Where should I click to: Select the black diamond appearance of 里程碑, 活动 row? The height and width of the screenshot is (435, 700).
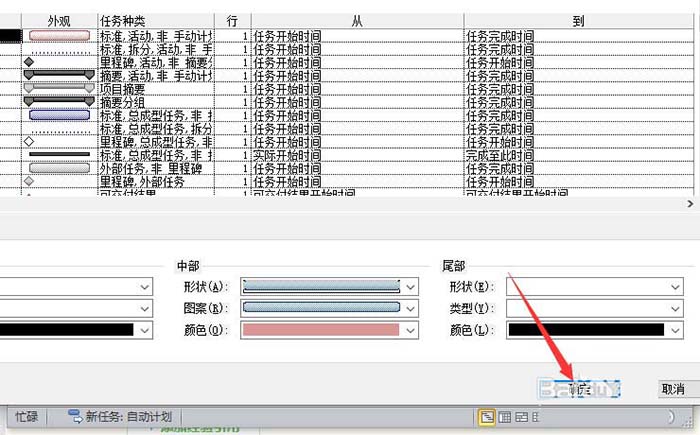pos(29,62)
